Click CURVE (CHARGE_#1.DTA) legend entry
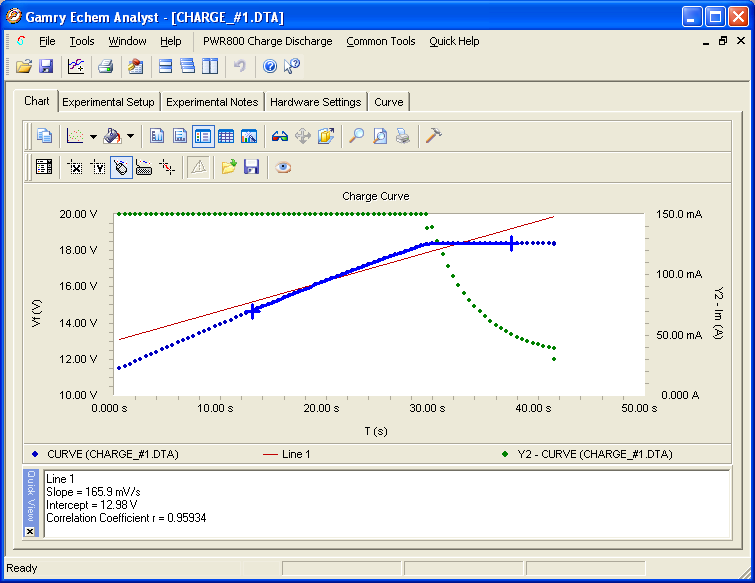 coord(105,454)
